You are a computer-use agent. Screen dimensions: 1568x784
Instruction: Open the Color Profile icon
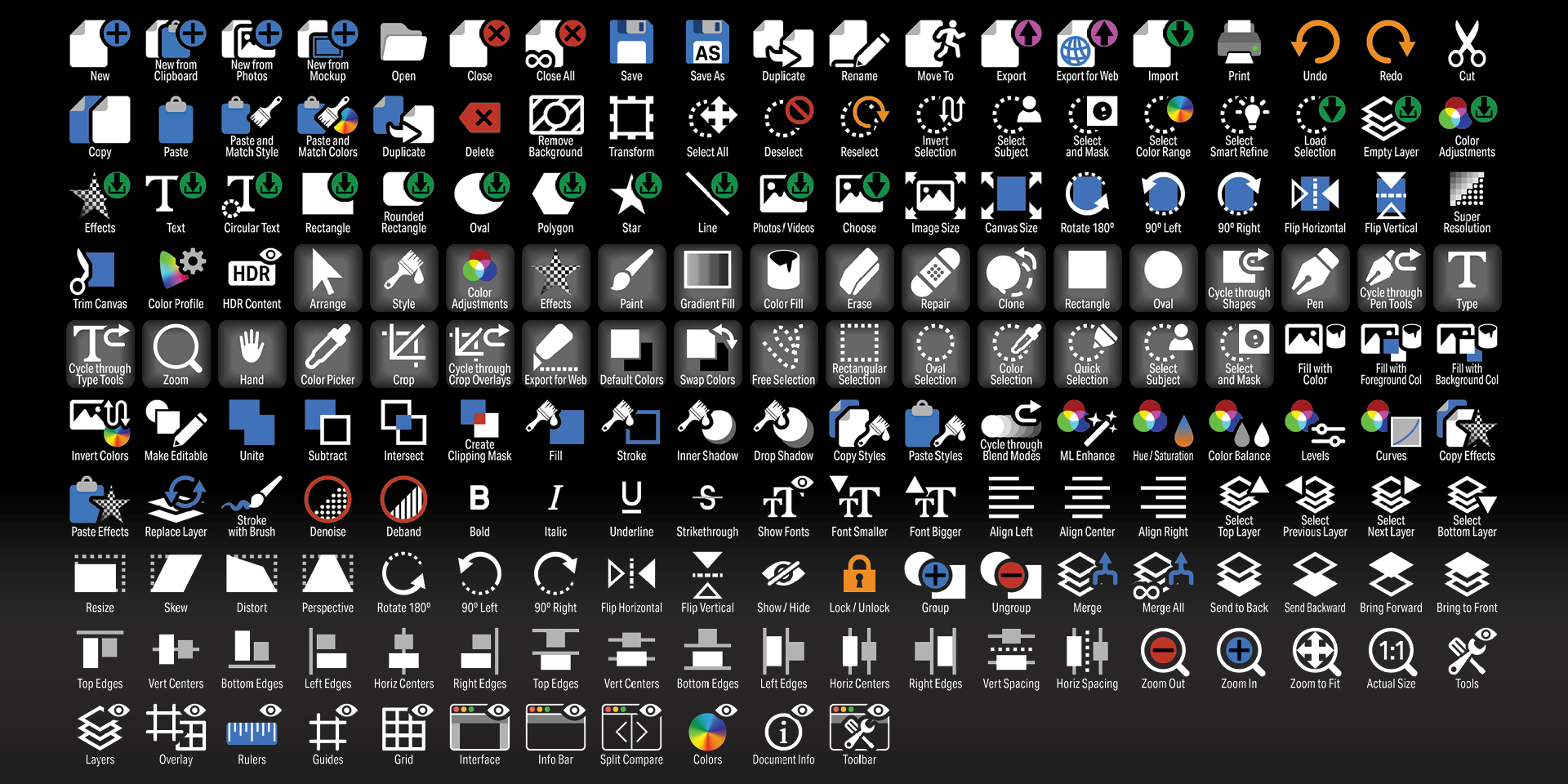(x=181, y=269)
